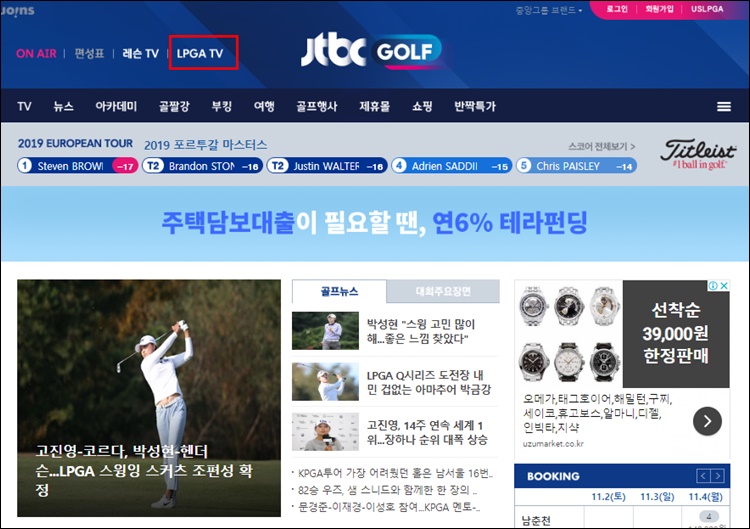Open the Titleist sponsor logo
Viewport: 750px width, 529px height.
coord(698,154)
